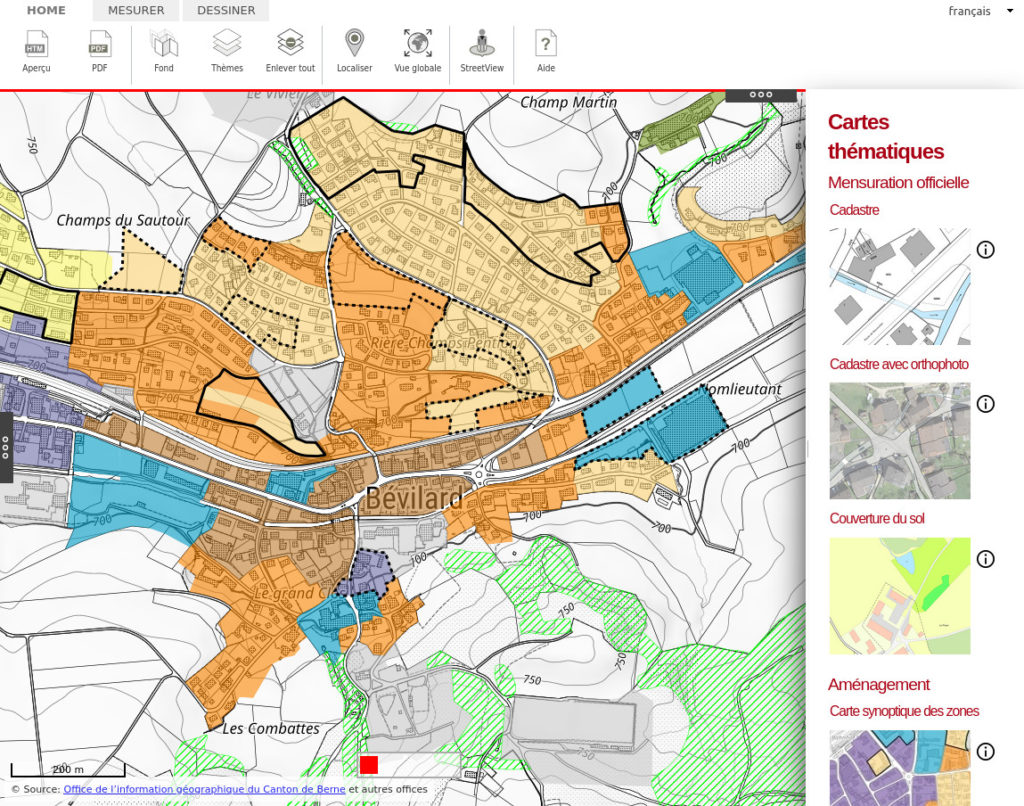Click Enlever tout to remove layers

point(290,51)
